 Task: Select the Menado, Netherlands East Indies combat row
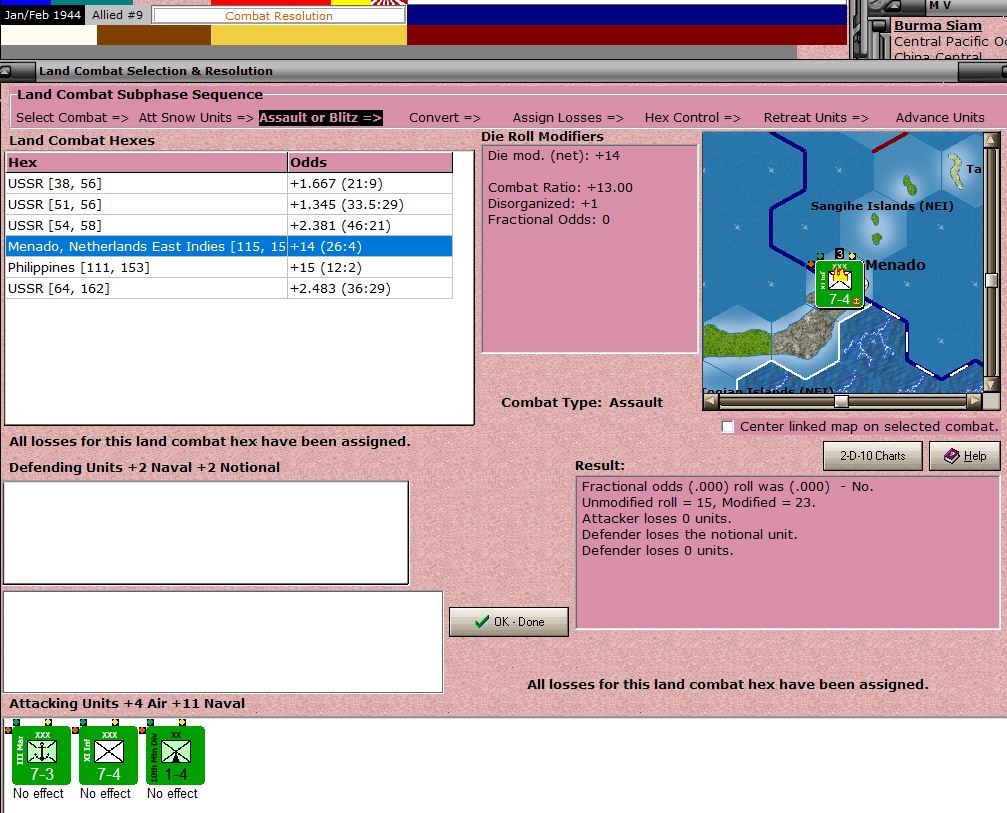click(x=229, y=247)
